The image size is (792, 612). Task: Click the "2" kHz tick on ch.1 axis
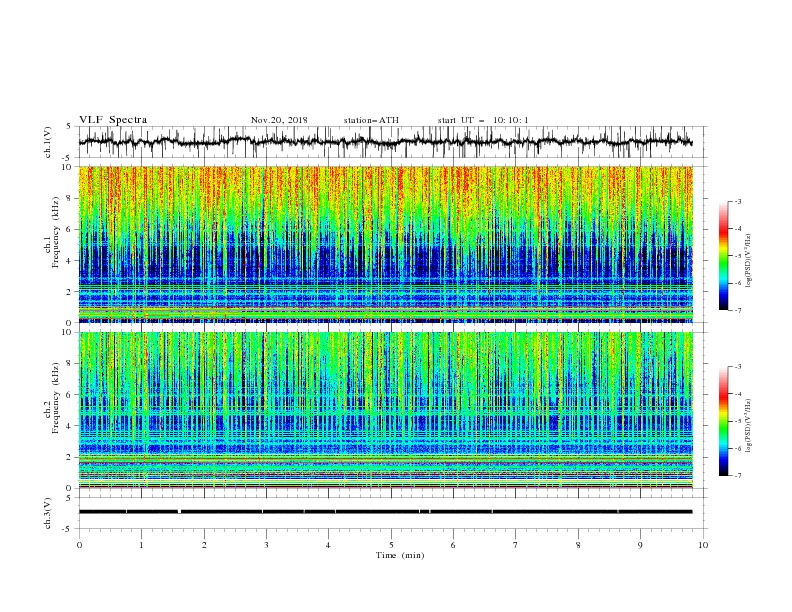[70, 292]
